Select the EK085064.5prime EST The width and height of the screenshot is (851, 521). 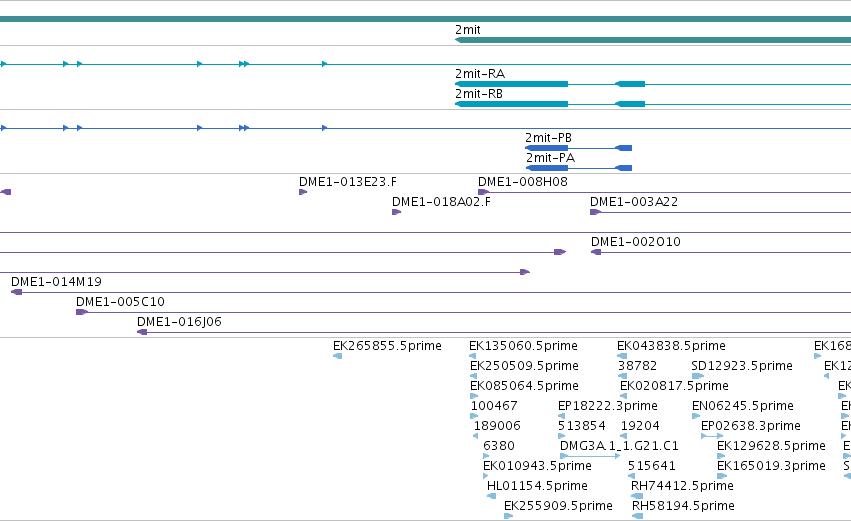tap(524, 386)
